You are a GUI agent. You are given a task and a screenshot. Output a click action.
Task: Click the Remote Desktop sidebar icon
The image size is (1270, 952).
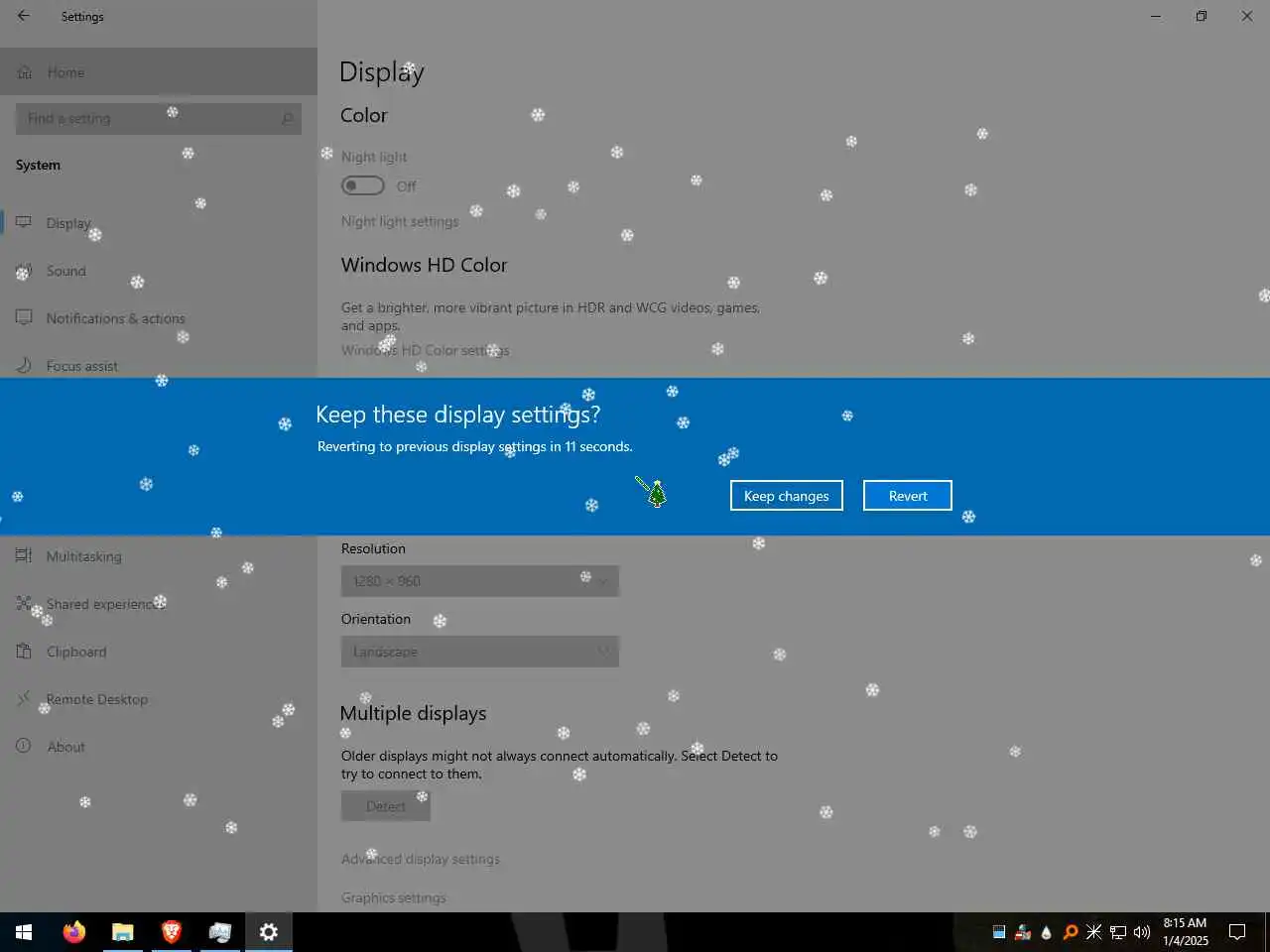click(x=24, y=699)
